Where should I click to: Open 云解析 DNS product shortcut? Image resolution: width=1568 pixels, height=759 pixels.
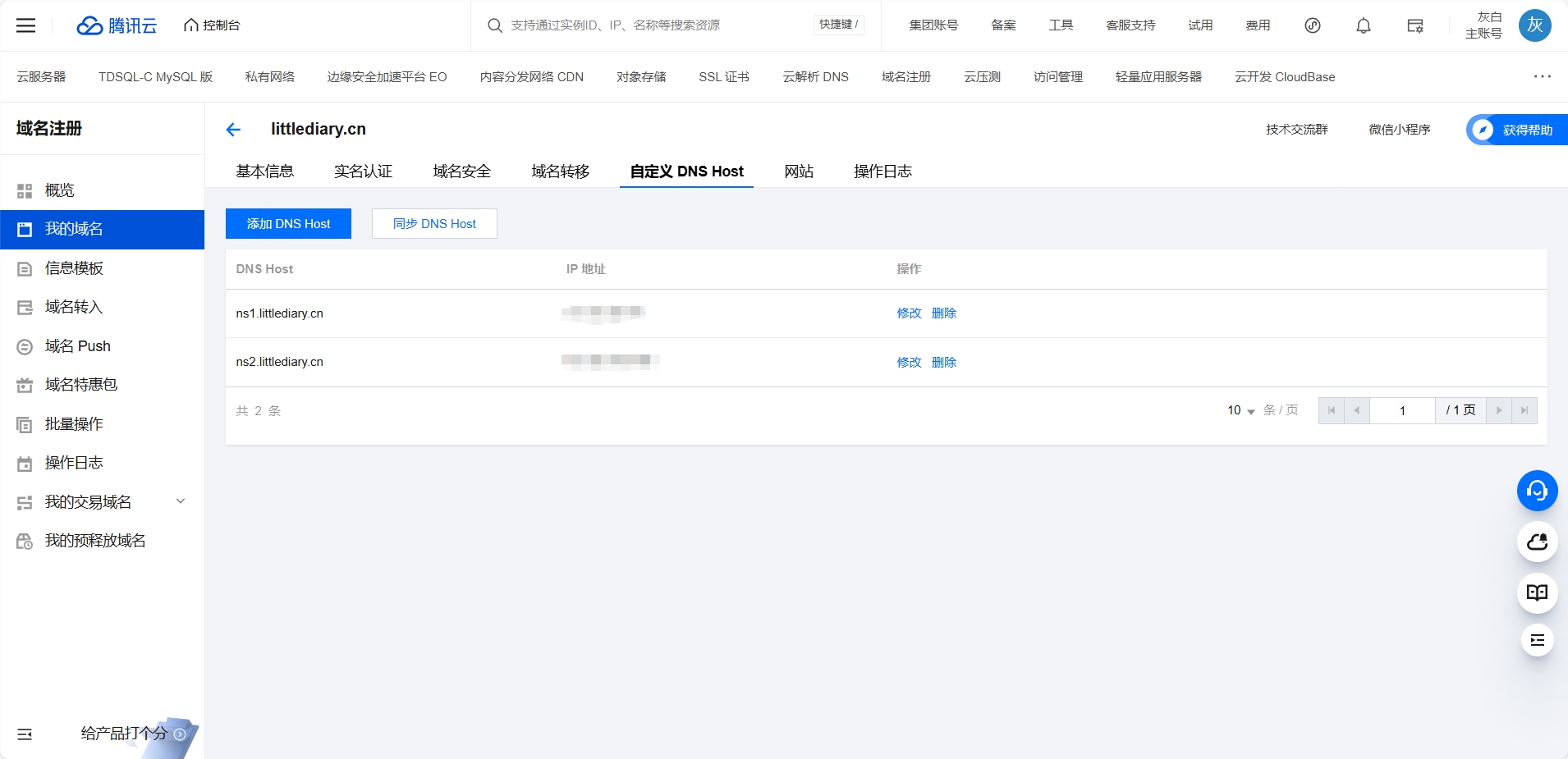(815, 77)
